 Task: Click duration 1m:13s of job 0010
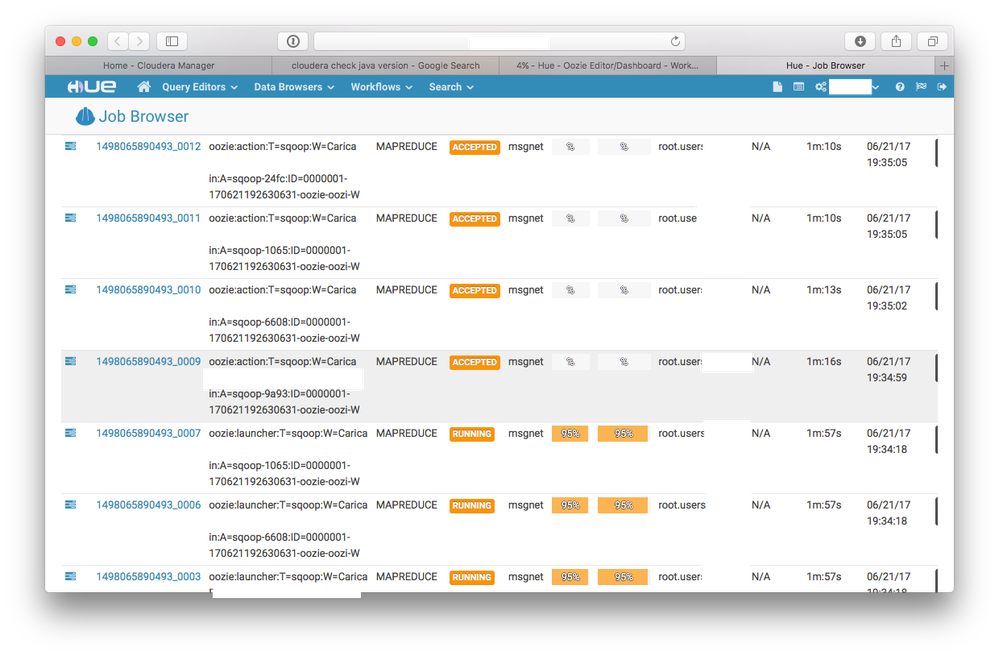pos(824,289)
